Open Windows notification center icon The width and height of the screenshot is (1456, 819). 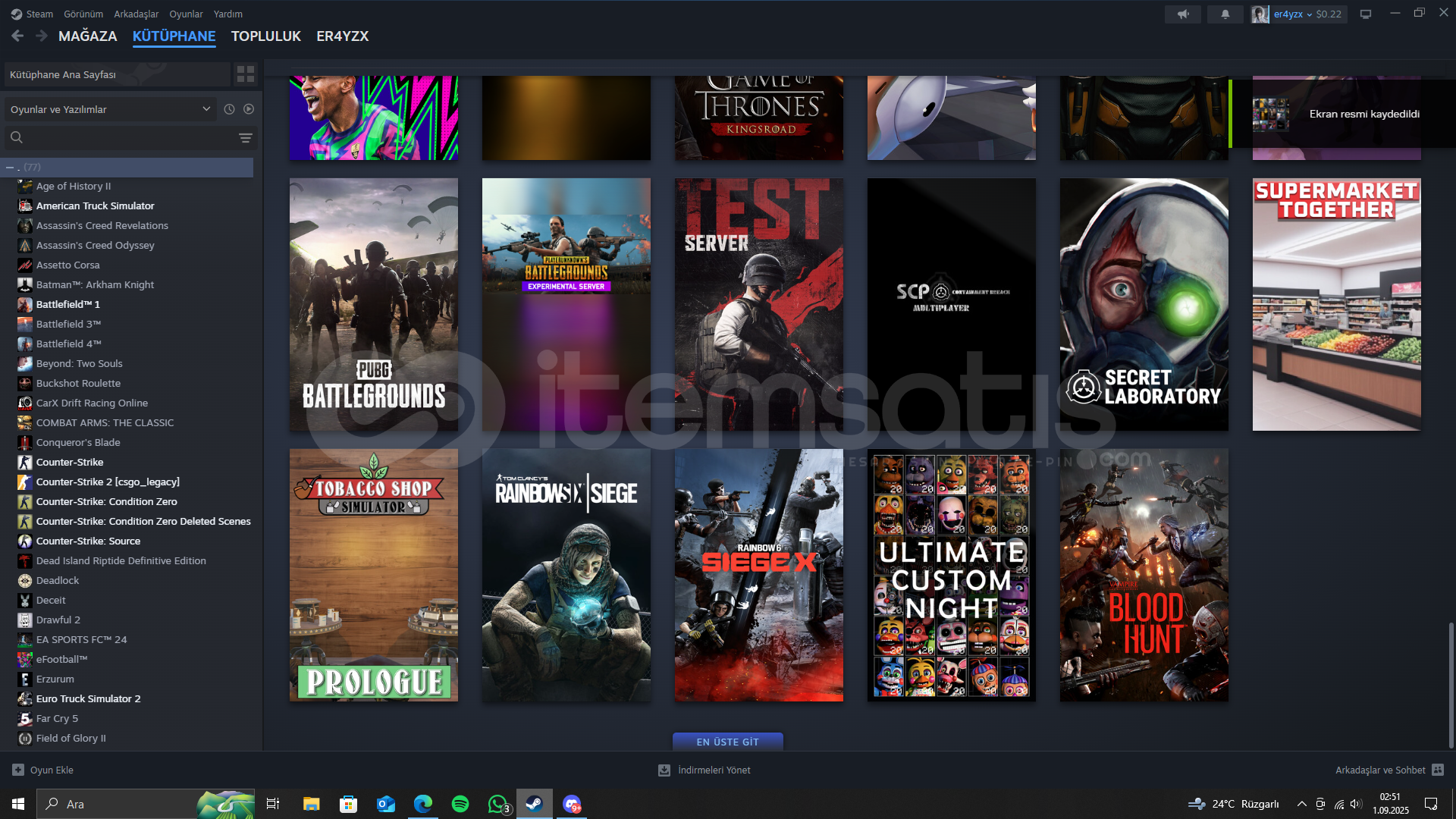(x=1431, y=804)
